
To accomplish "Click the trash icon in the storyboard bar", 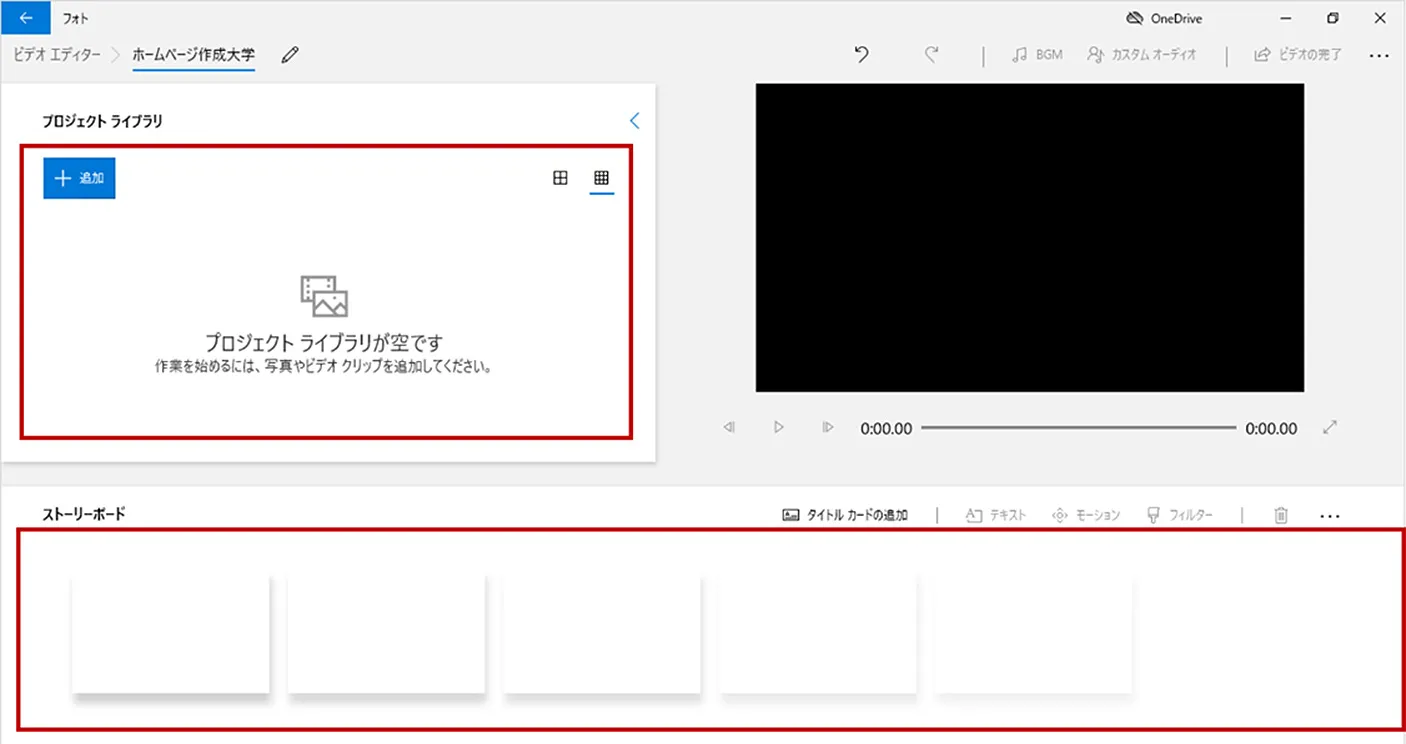I will 1280,515.
